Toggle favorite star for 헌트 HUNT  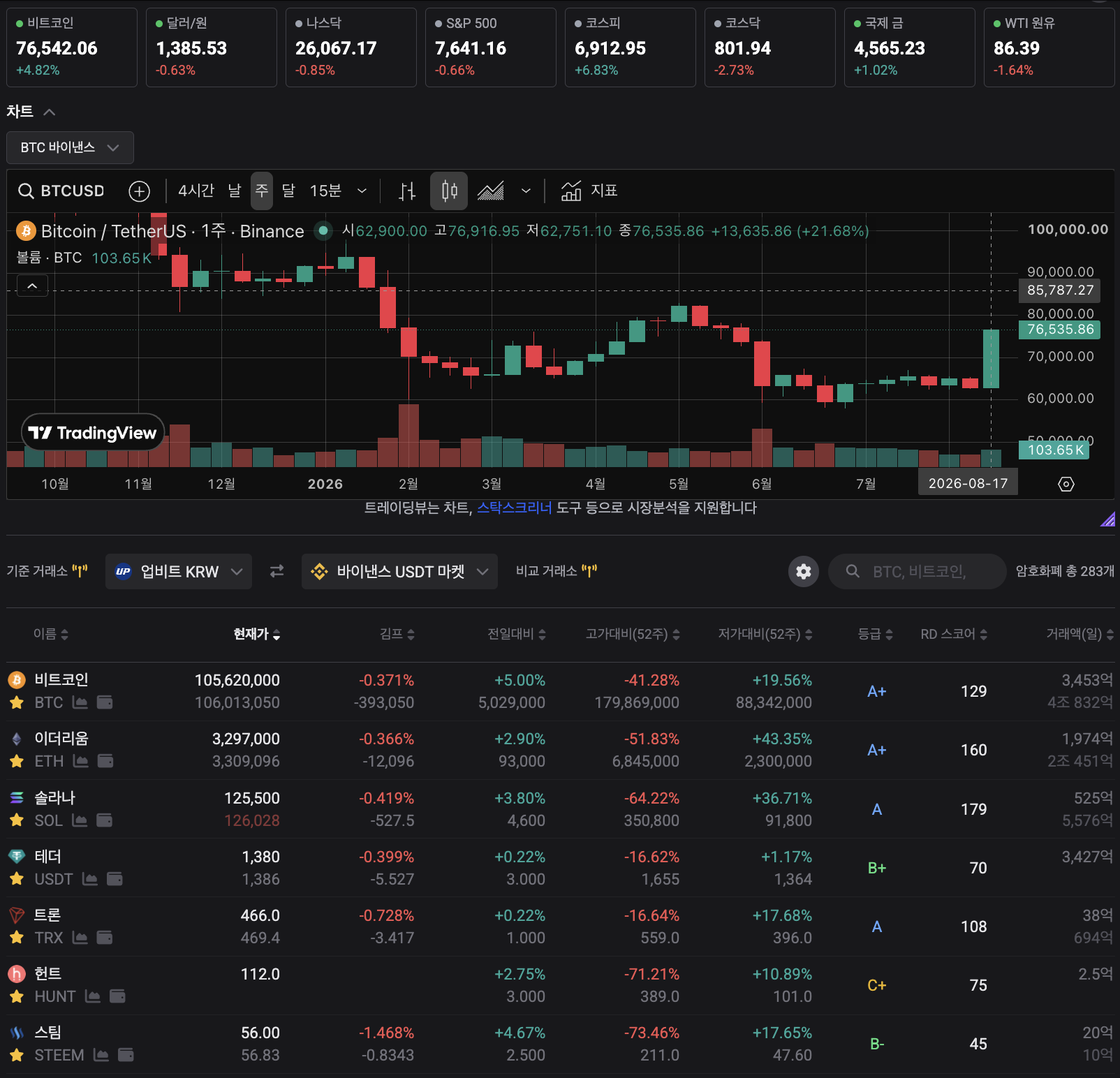tap(17, 996)
